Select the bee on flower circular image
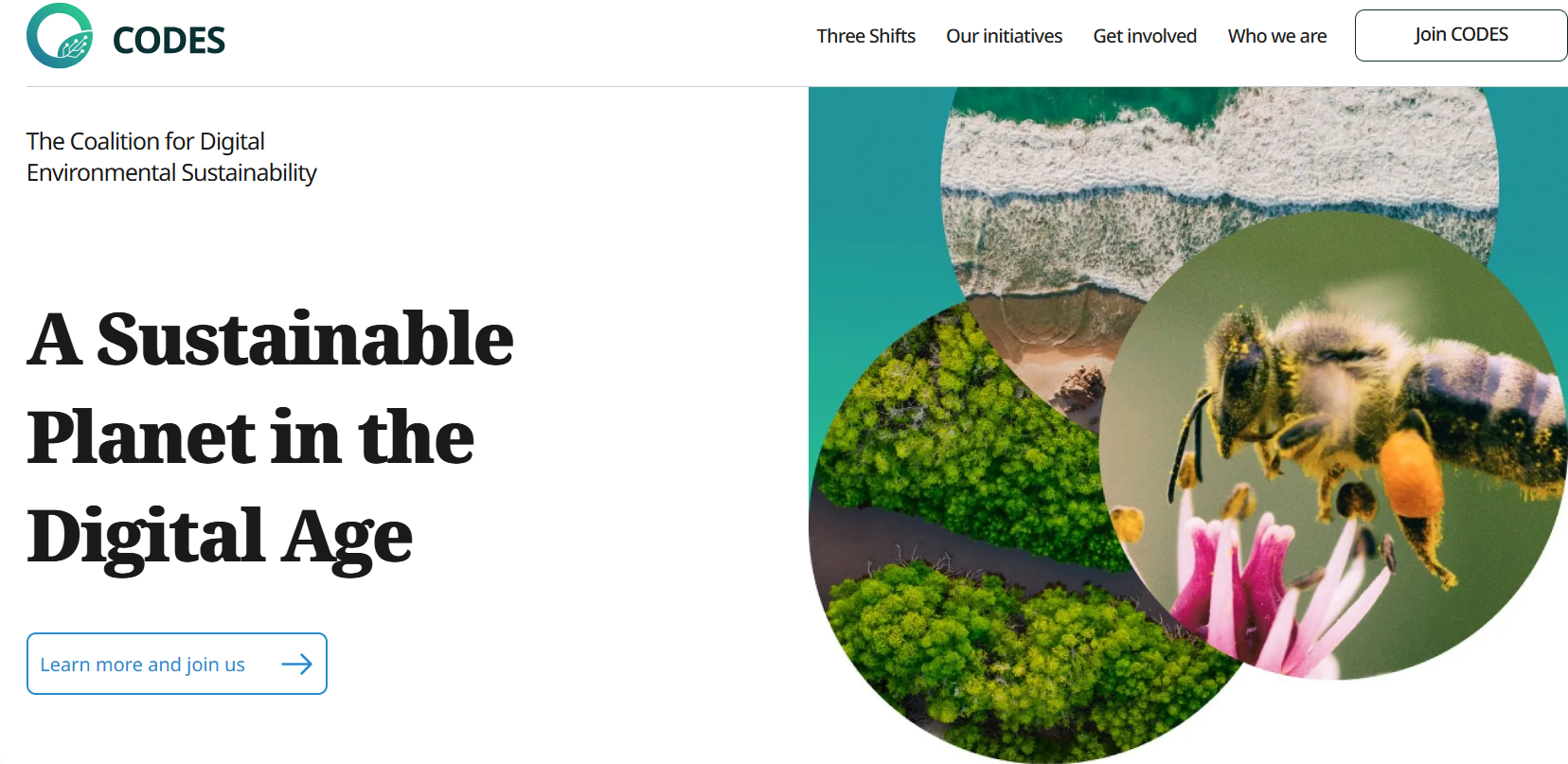This screenshot has width=1568, height=764. [x=1333, y=445]
